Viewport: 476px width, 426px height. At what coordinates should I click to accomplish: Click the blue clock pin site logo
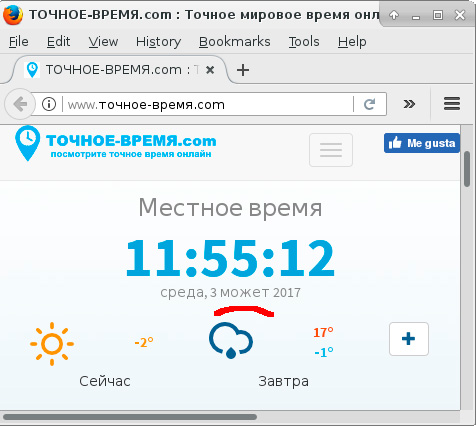(27, 143)
